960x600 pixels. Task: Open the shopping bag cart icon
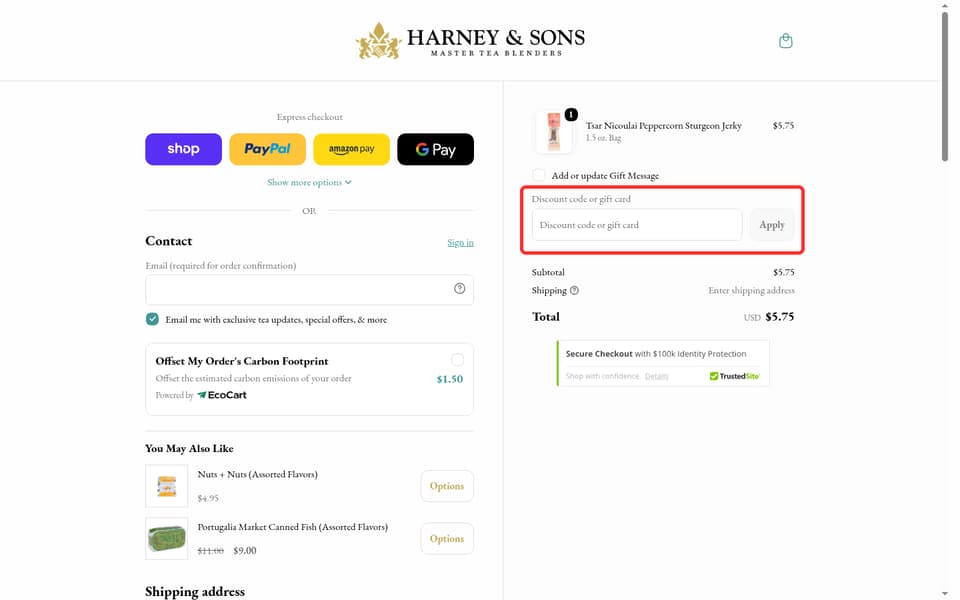[x=786, y=41]
